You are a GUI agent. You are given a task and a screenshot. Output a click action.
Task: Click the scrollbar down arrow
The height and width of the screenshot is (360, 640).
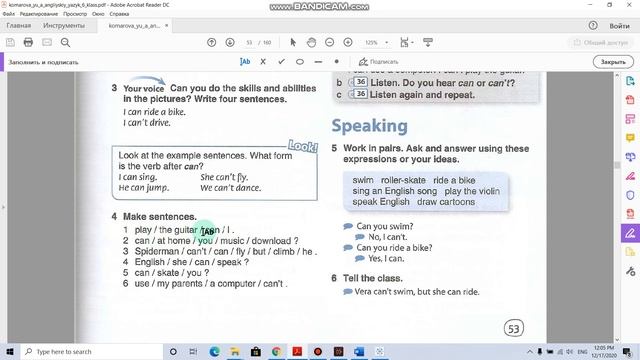[617, 340]
